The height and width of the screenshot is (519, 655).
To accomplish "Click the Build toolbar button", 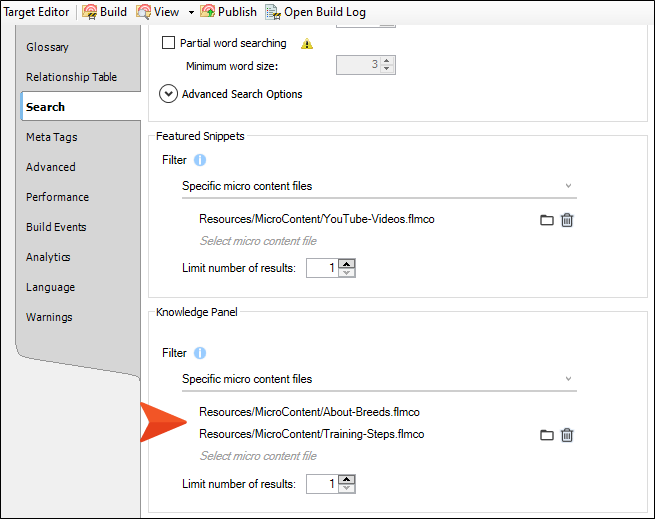I will click(104, 12).
